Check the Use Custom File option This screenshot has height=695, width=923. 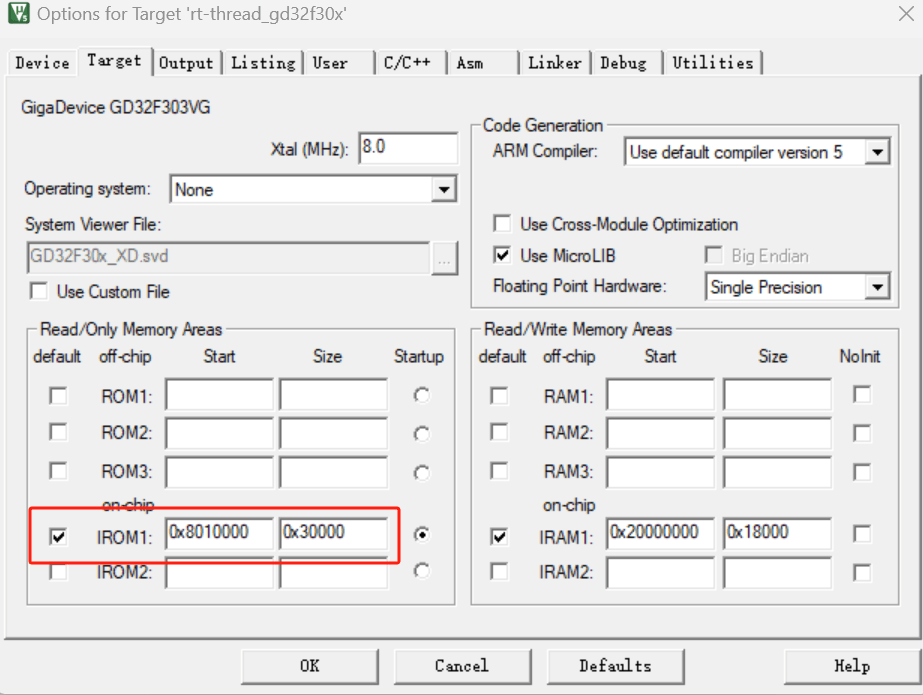(40, 292)
